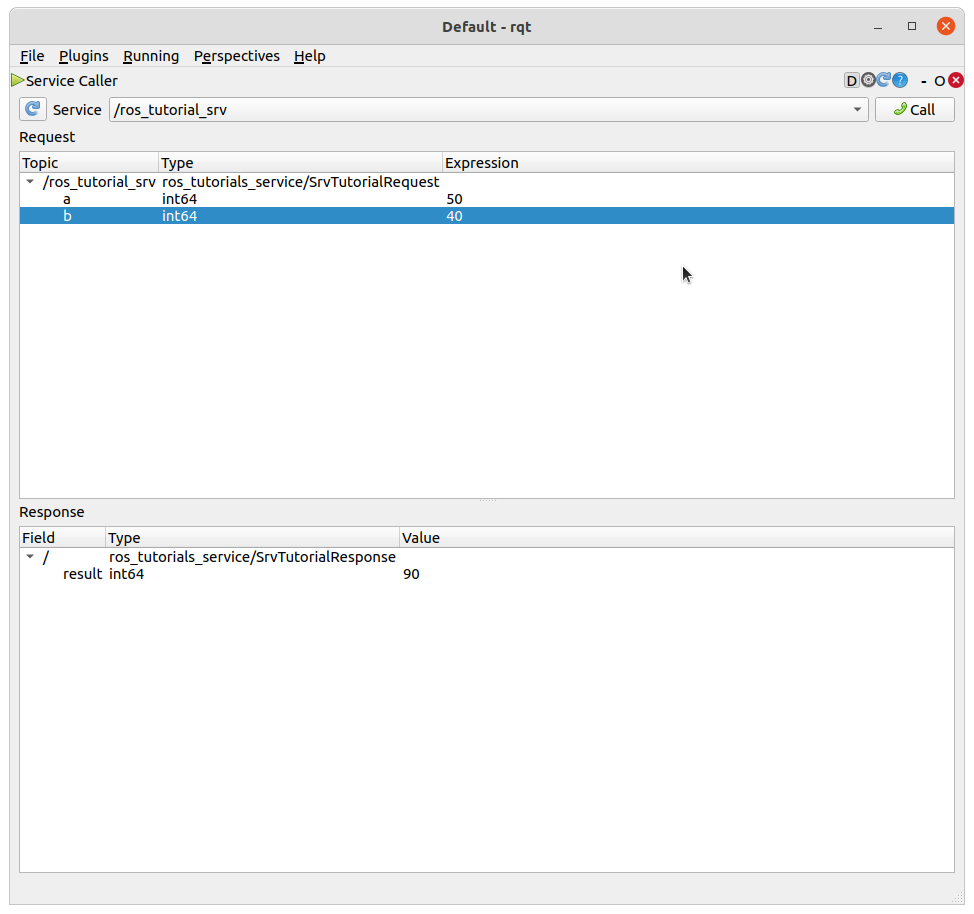The width and height of the screenshot is (974, 914).
Task: Select request row 'b' int64
Action: [x=487, y=216]
